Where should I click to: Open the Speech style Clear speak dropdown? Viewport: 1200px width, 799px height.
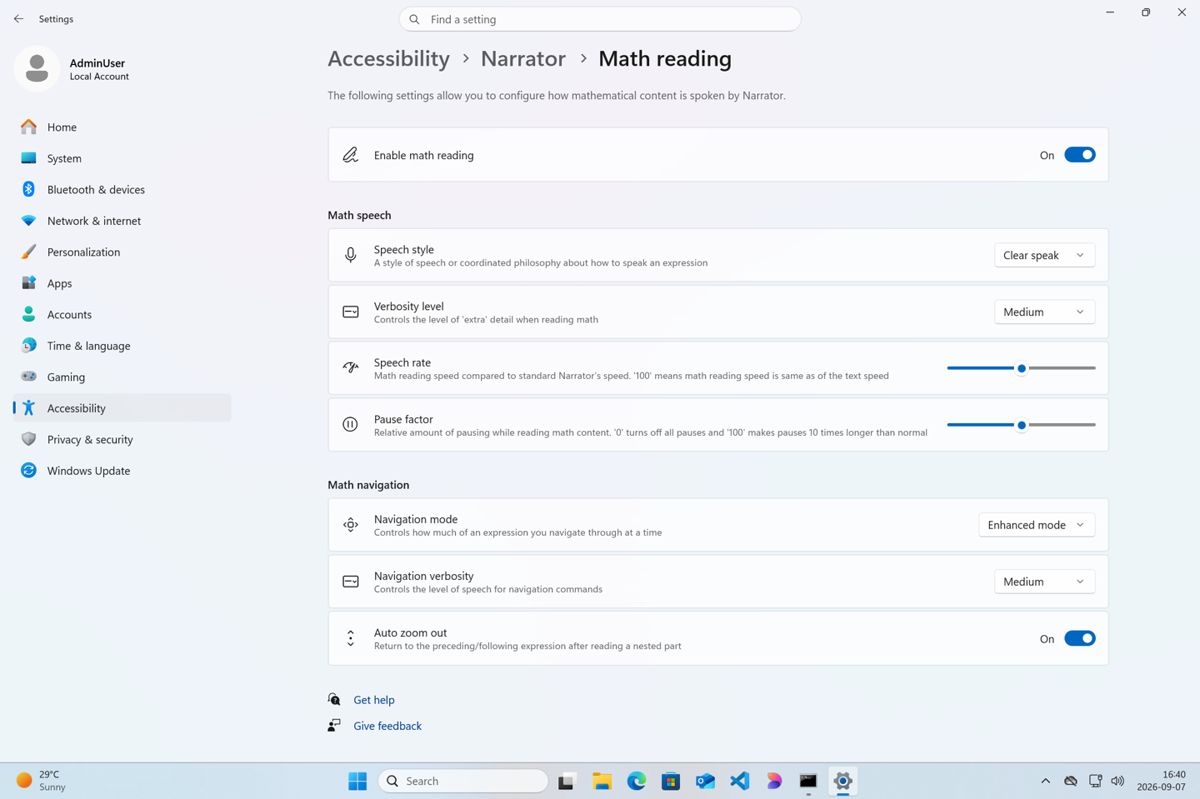(1044, 255)
